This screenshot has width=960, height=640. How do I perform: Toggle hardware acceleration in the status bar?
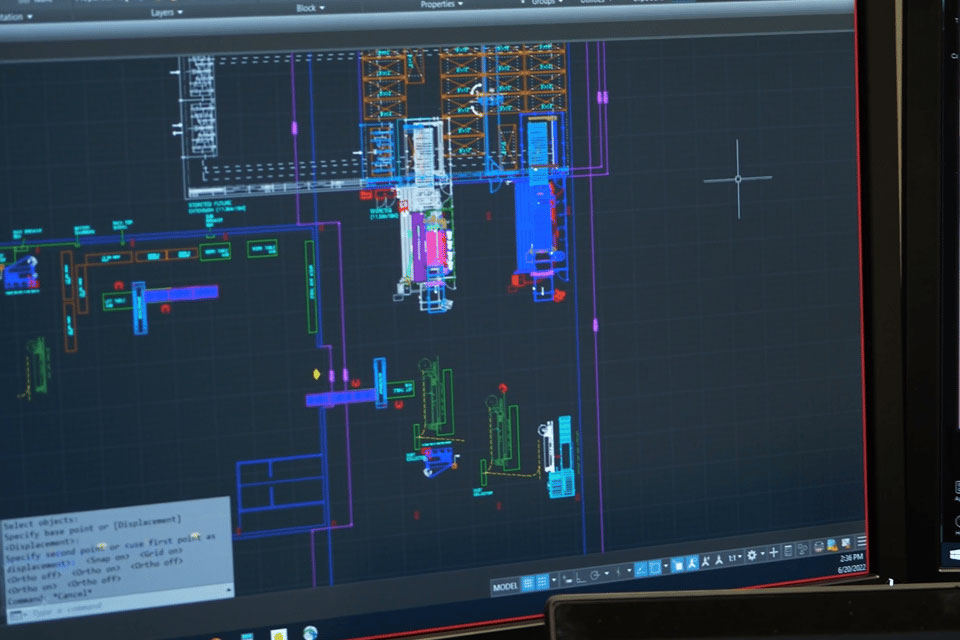[x=818, y=544]
